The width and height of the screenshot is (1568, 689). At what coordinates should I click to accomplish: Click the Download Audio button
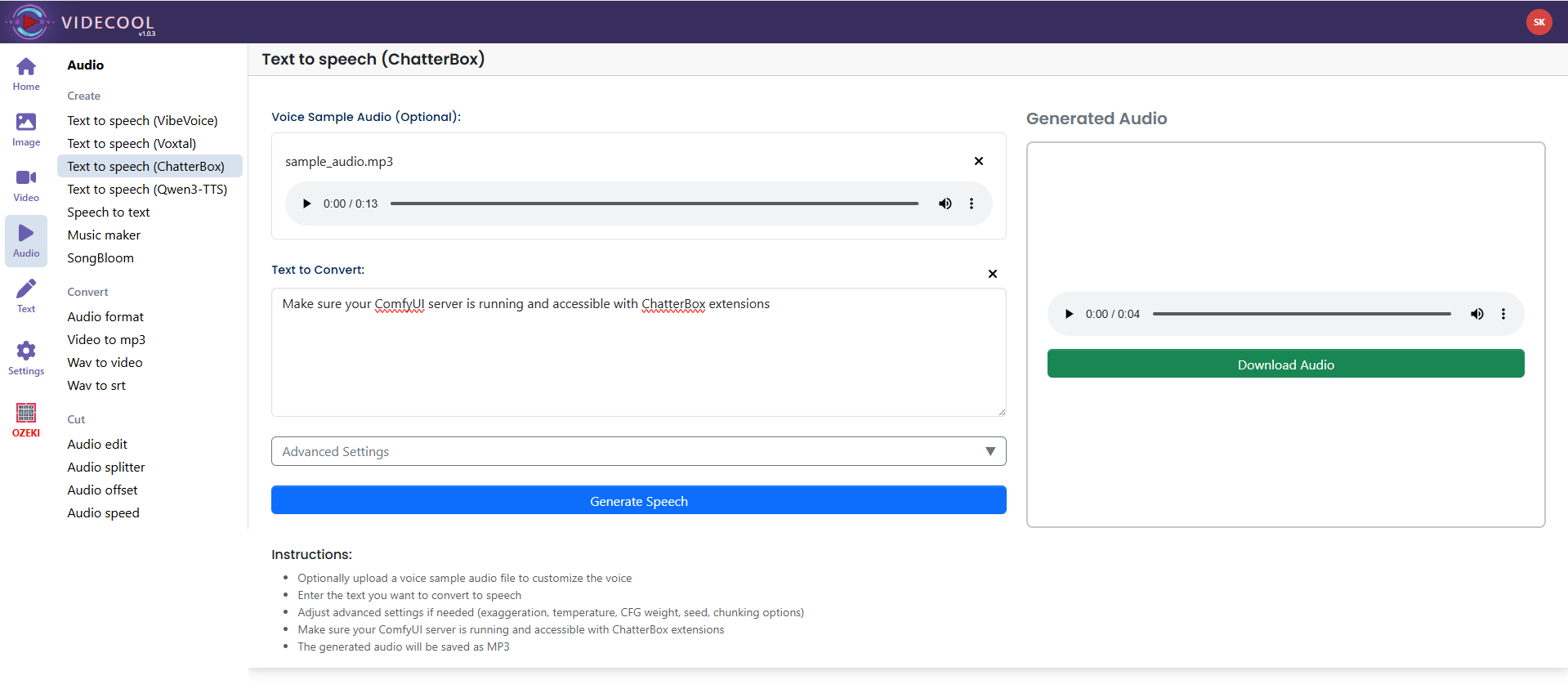tap(1285, 364)
